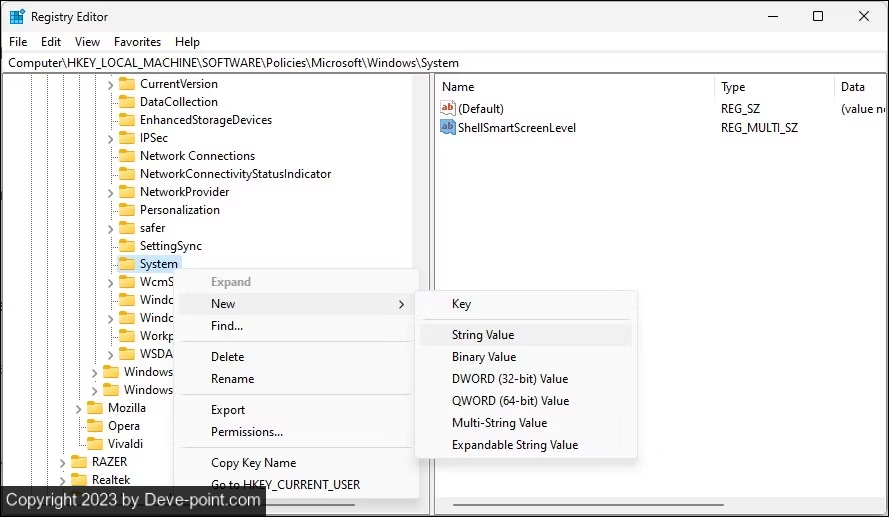
Task: Open the New submenu arrow
Action: coord(401,304)
